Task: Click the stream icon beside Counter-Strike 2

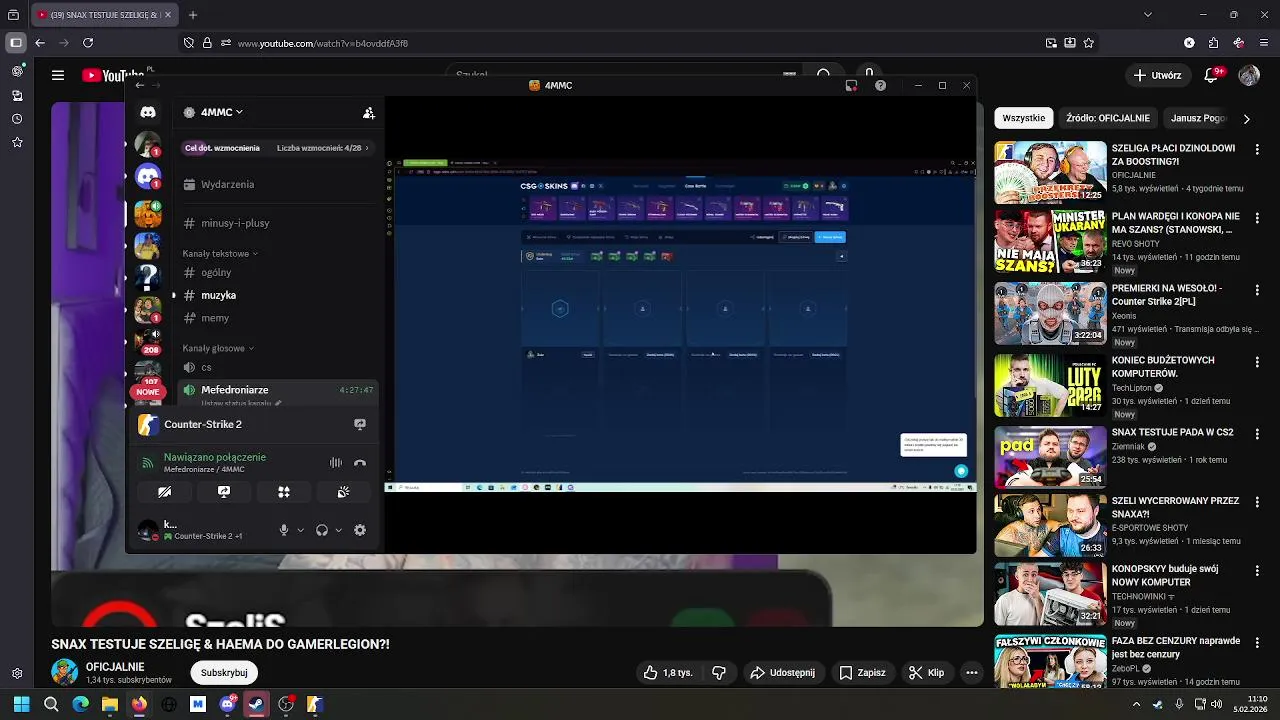Action: click(360, 424)
